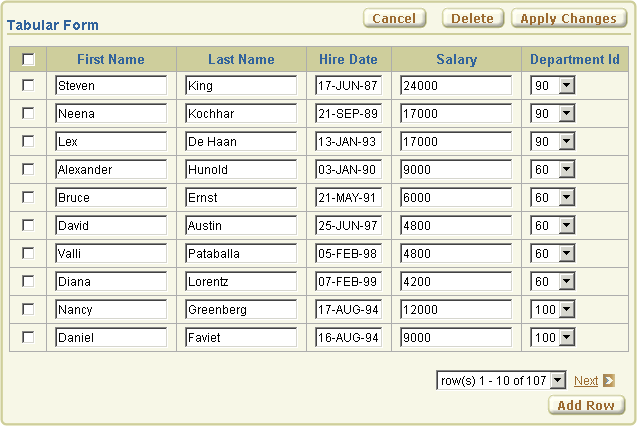Toggle the select-all checkbox in header row
This screenshot has width=637, height=426.
click(28, 59)
